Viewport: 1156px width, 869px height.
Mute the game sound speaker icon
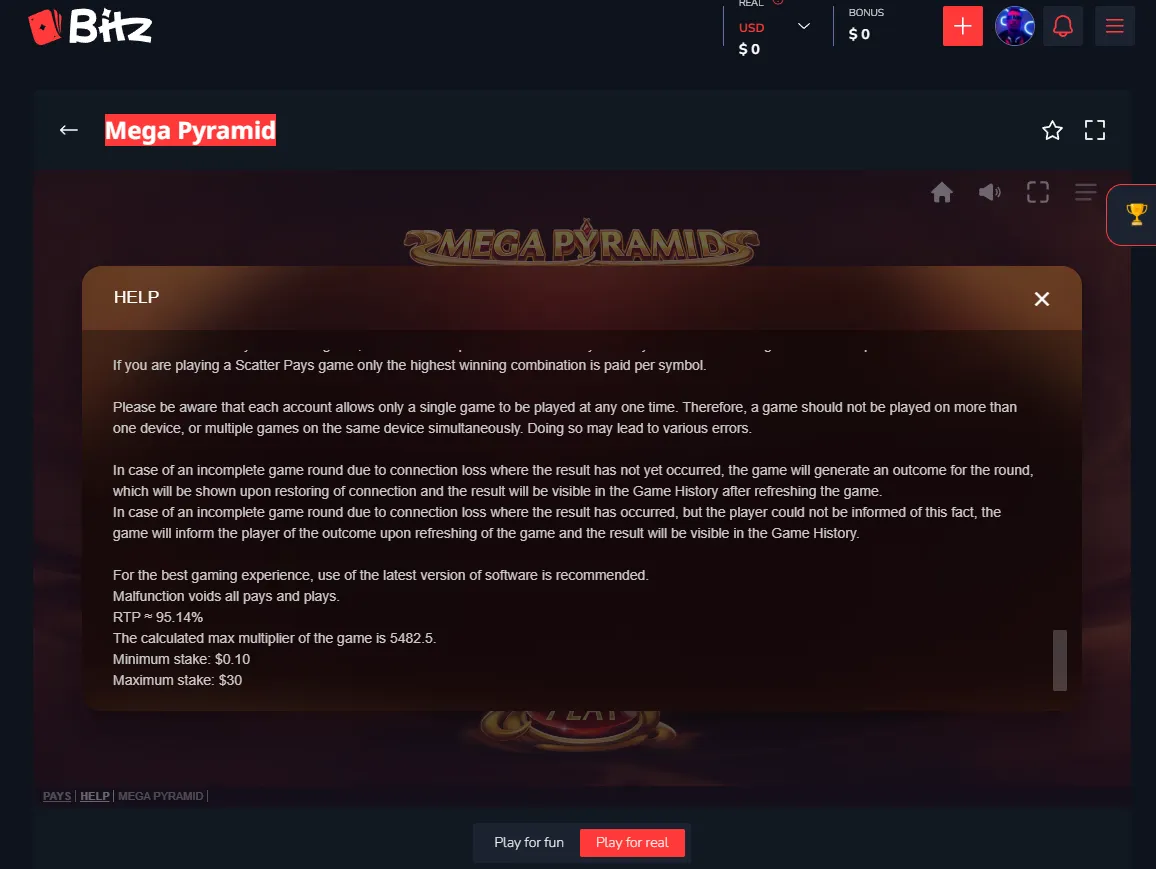(989, 192)
